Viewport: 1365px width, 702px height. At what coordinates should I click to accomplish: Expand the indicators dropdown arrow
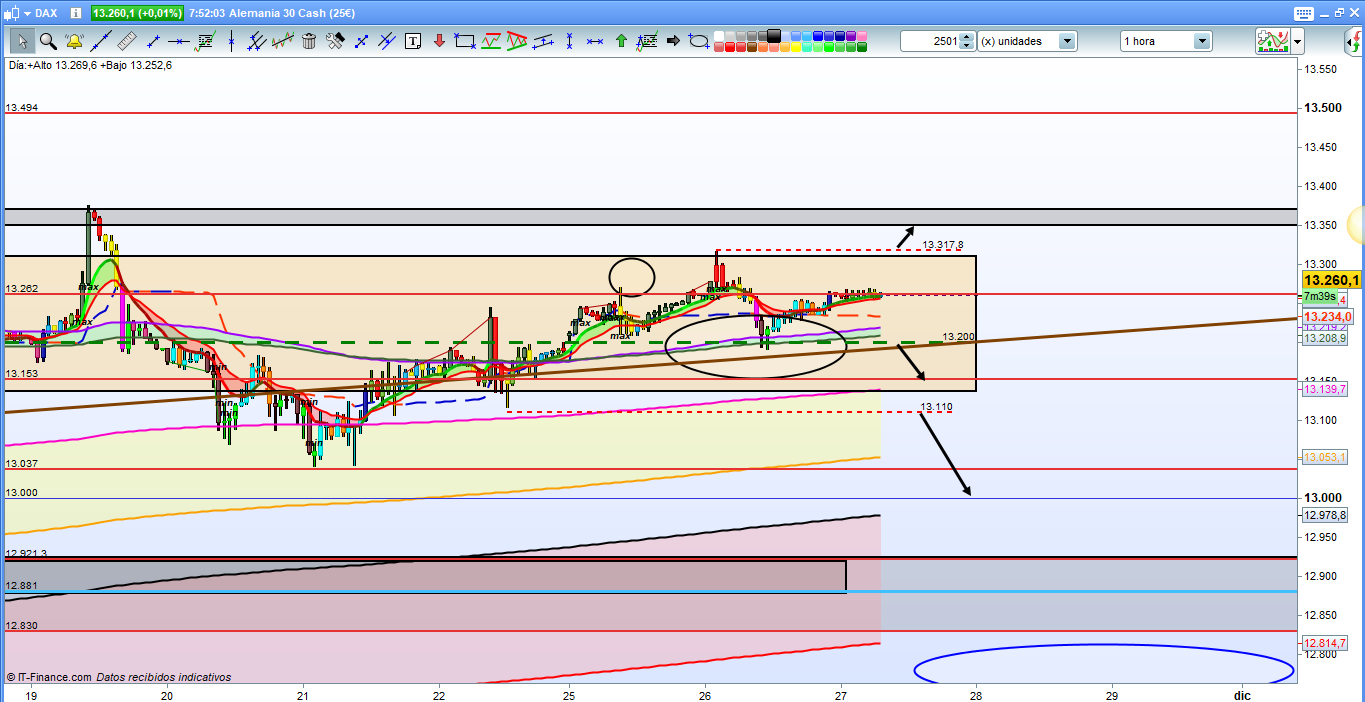pos(1297,41)
